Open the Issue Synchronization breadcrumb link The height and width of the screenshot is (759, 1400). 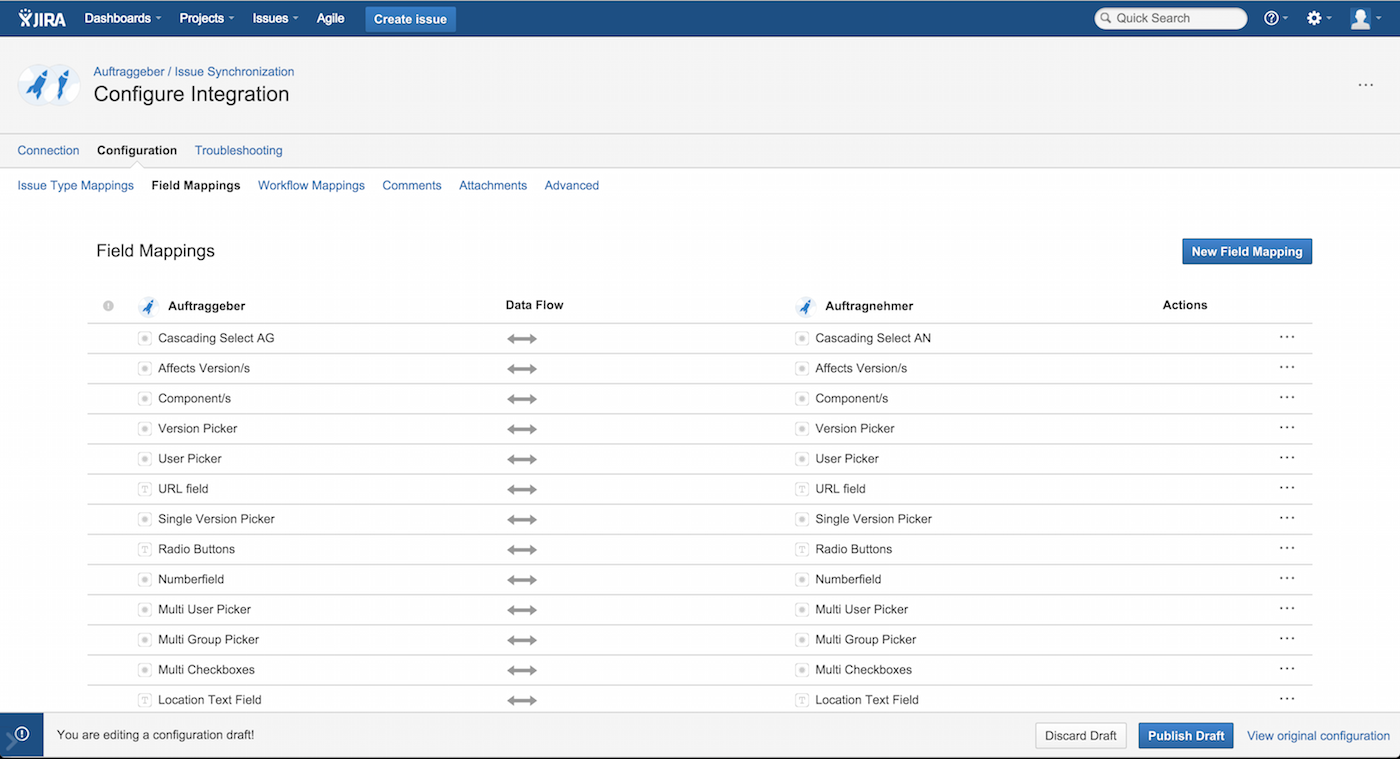[235, 71]
